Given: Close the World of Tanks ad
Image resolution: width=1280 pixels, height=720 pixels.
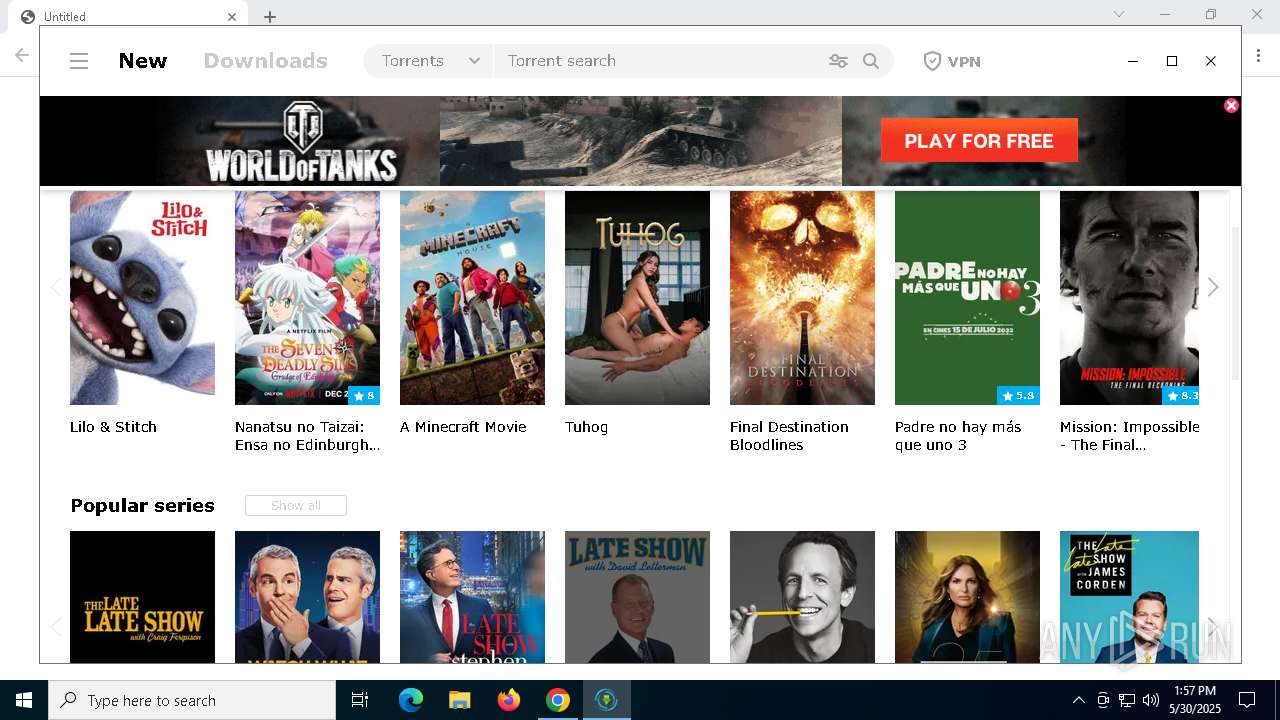Looking at the screenshot, I should [1231, 105].
